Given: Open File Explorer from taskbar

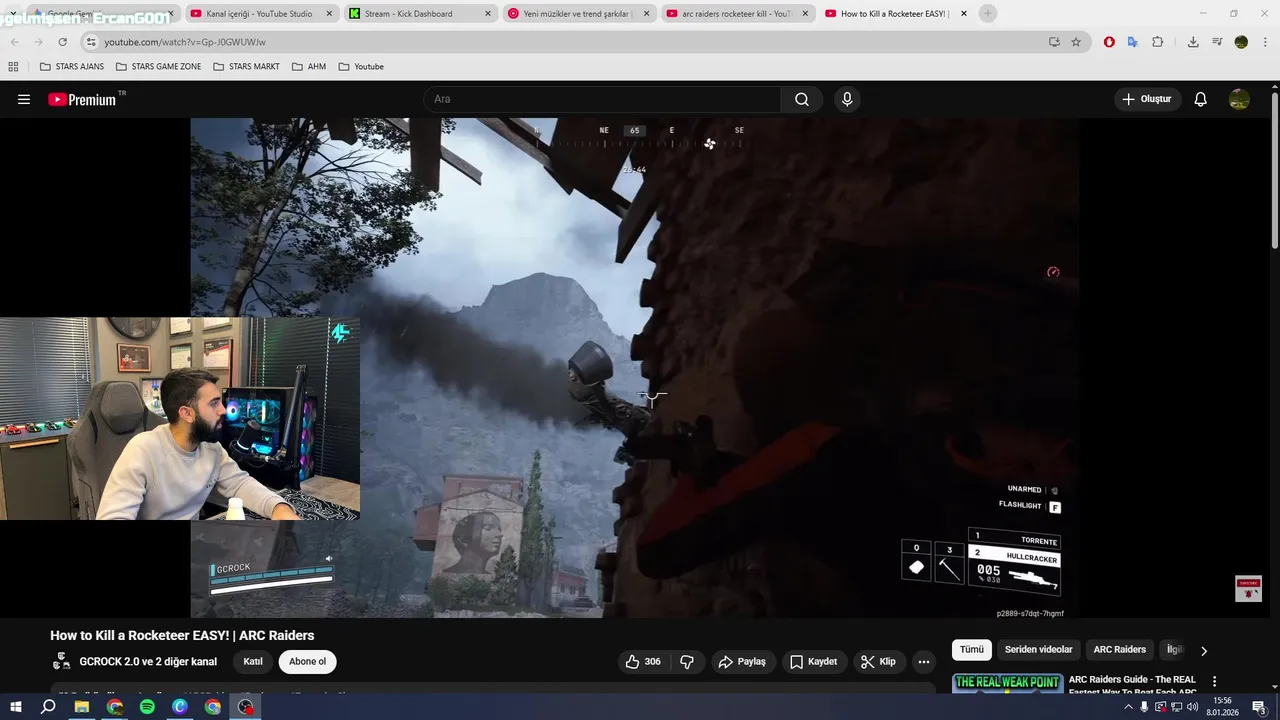Looking at the screenshot, I should tap(82, 707).
